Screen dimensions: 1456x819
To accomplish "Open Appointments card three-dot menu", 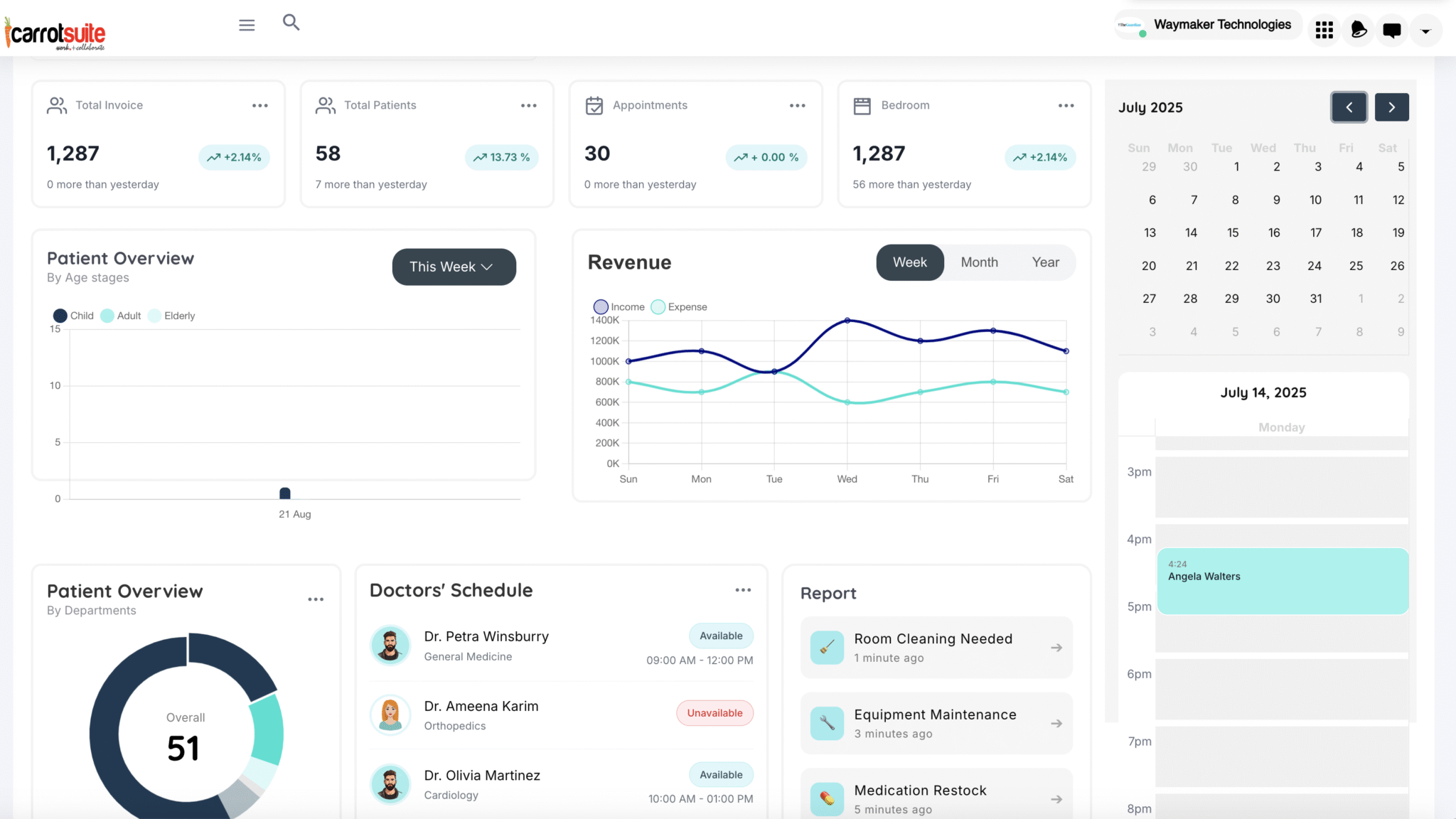I will (x=797, y=106).
